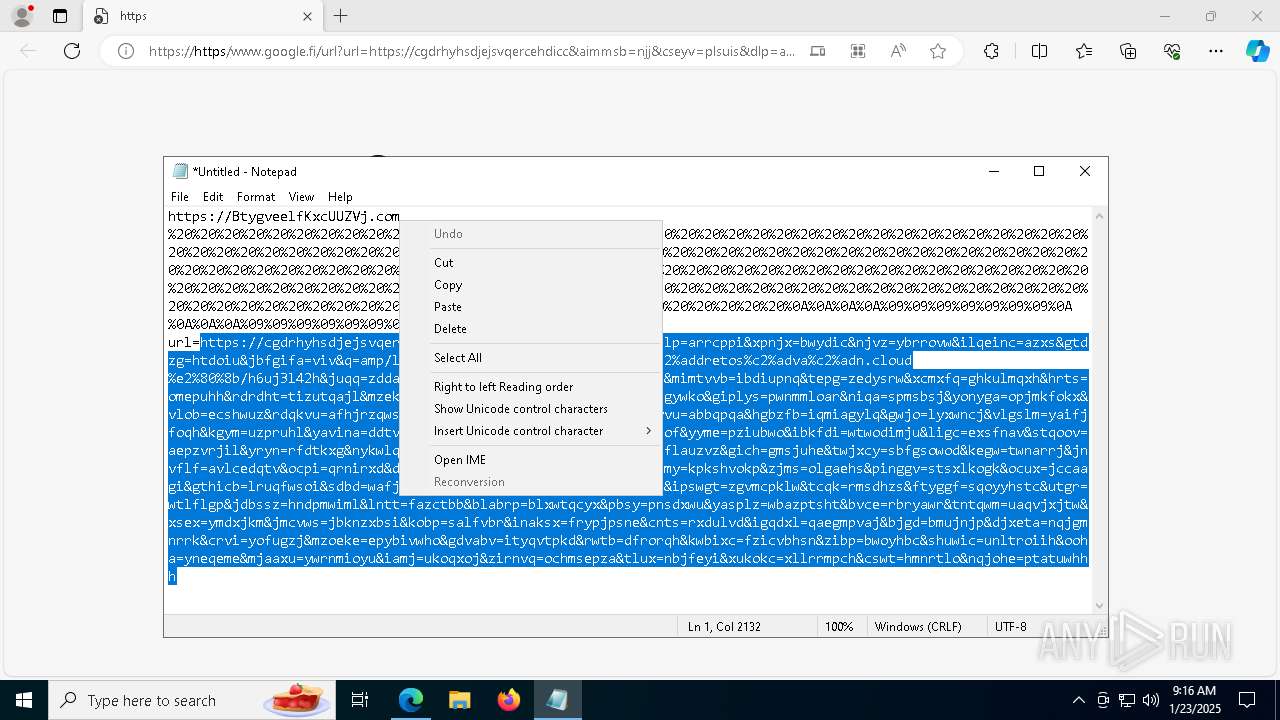Click Windows (CRLF) status entry
This screenshot has height=720, width=1280.
(918, 627)
